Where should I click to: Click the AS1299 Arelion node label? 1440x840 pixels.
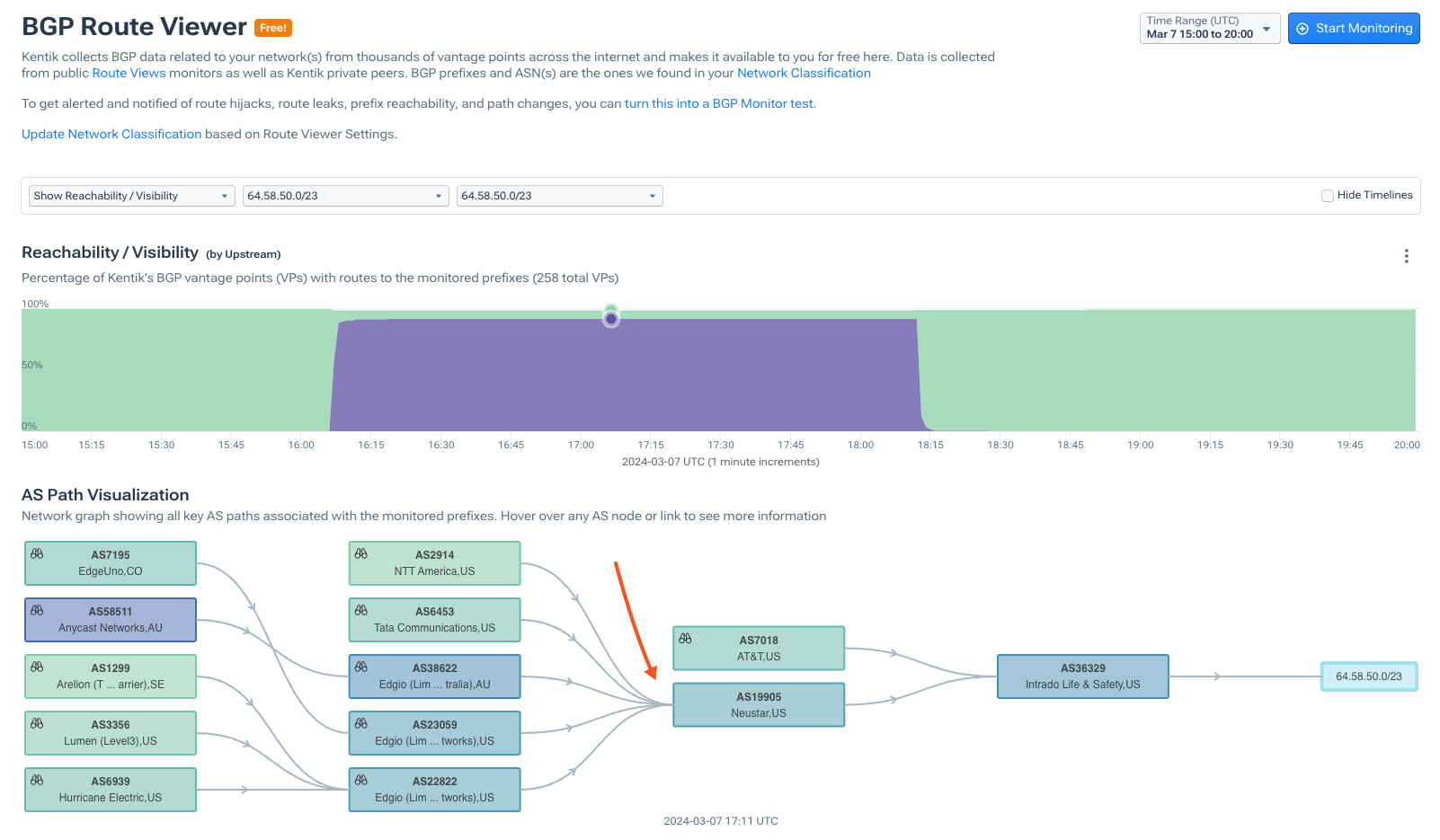tap(111, 676)
